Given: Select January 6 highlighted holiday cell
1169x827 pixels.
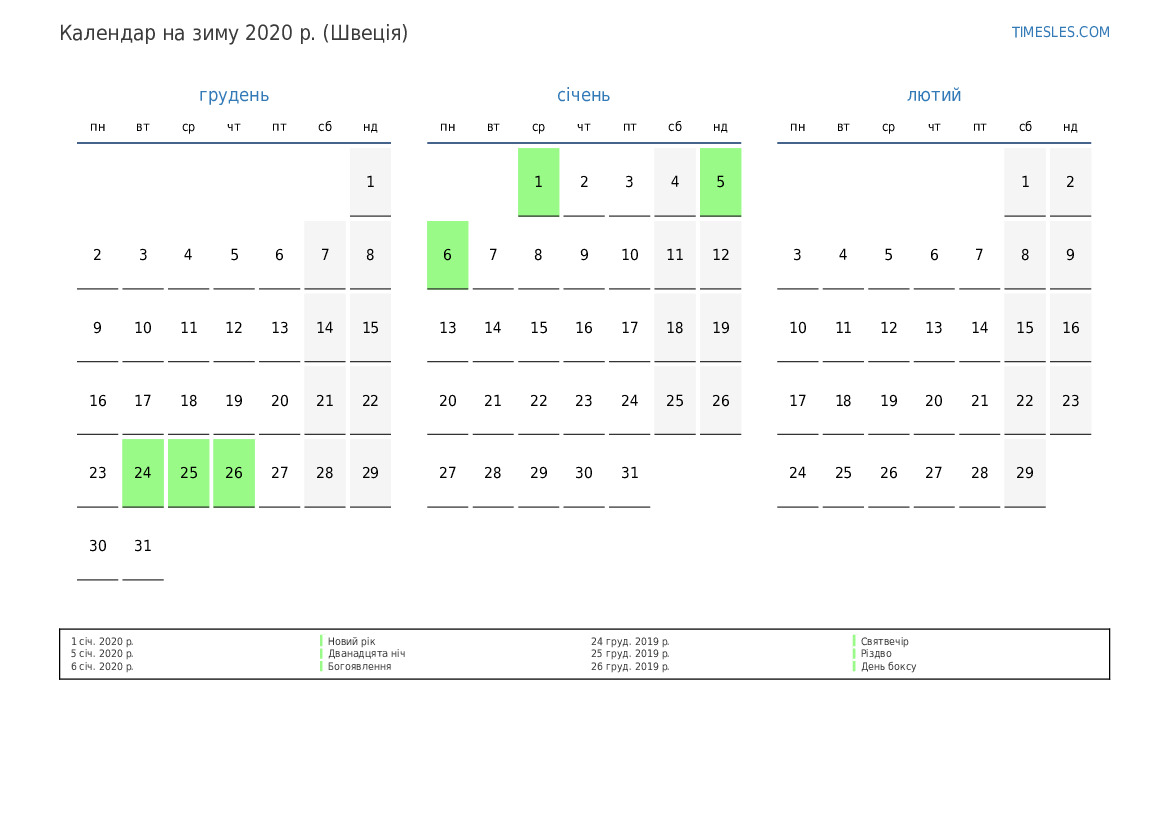Looking at the screenshot, I should pyautogui.click(x=447, y=255).
